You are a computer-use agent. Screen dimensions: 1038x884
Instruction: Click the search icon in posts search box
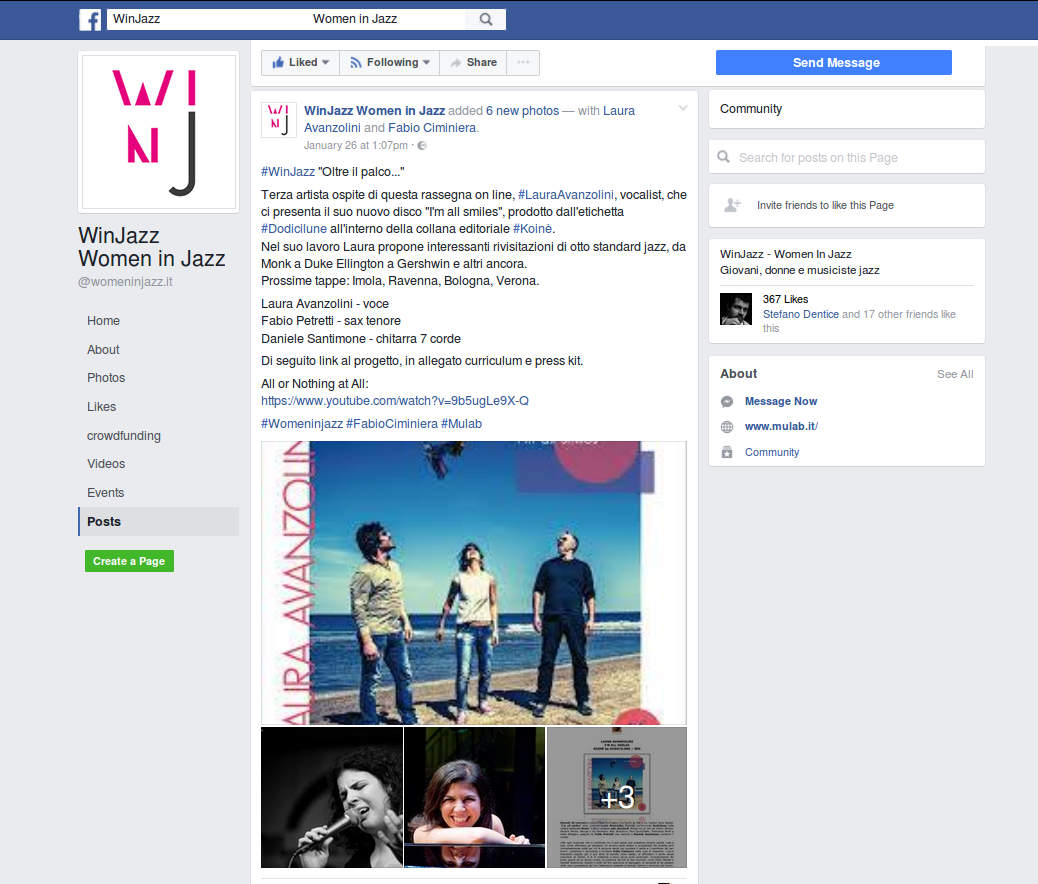[x=724, y=157]
